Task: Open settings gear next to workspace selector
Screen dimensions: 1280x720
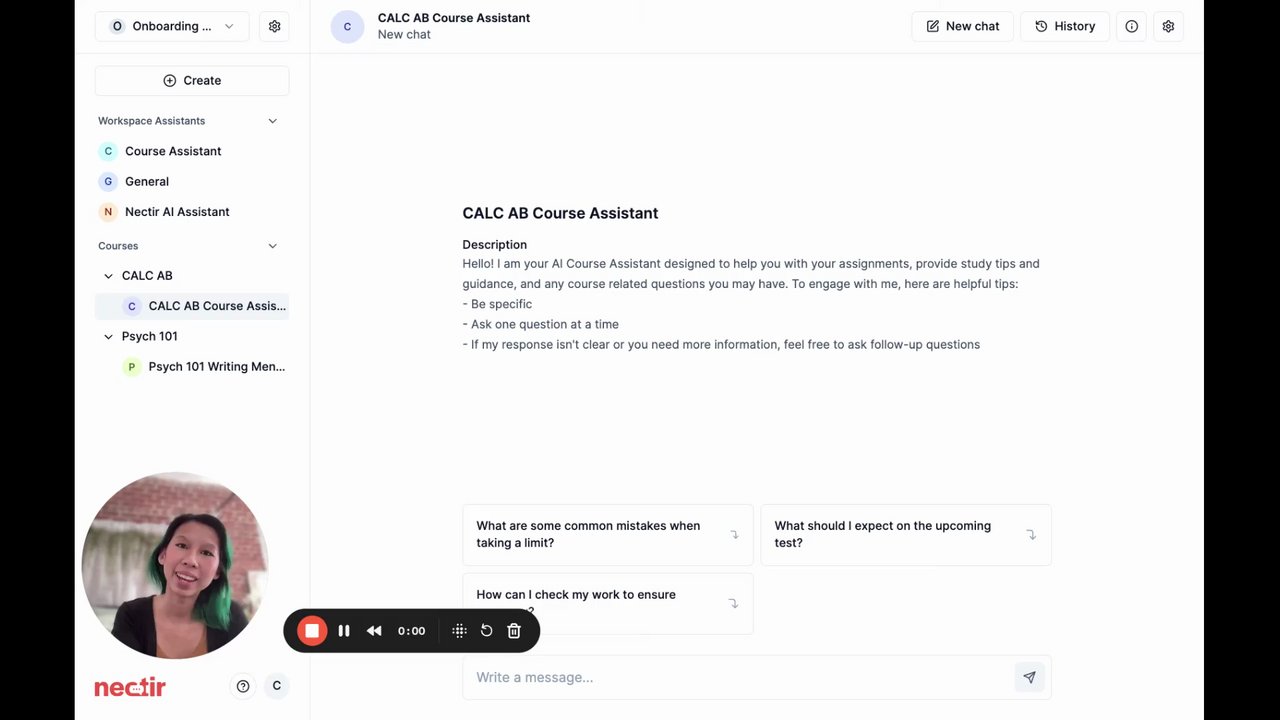Action: coord(275,26)
